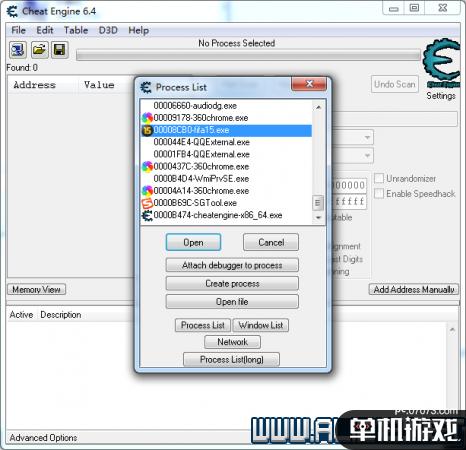Open Settings via the Cheat Engine logo
466x450 pixels.
(x=441, y=63)
